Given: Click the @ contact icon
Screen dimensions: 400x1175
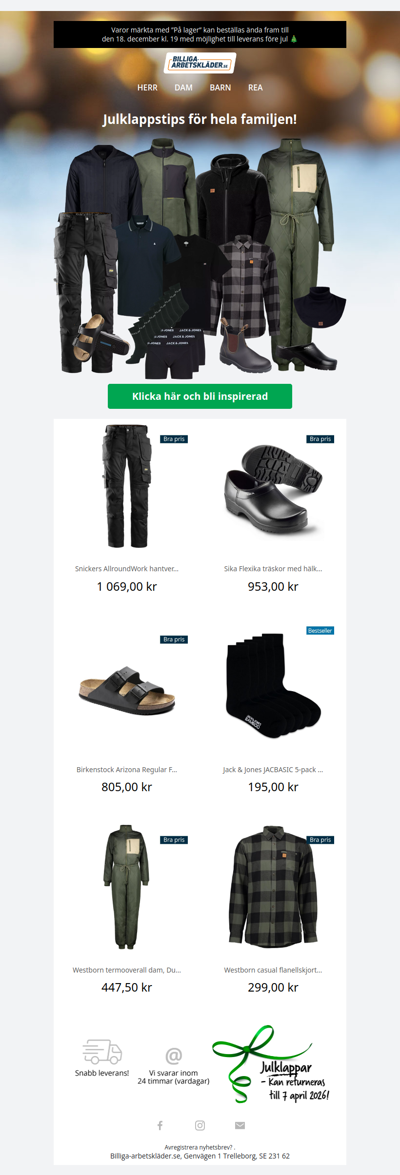Looking at the screenshot, I should click(x=174, y=1055).
